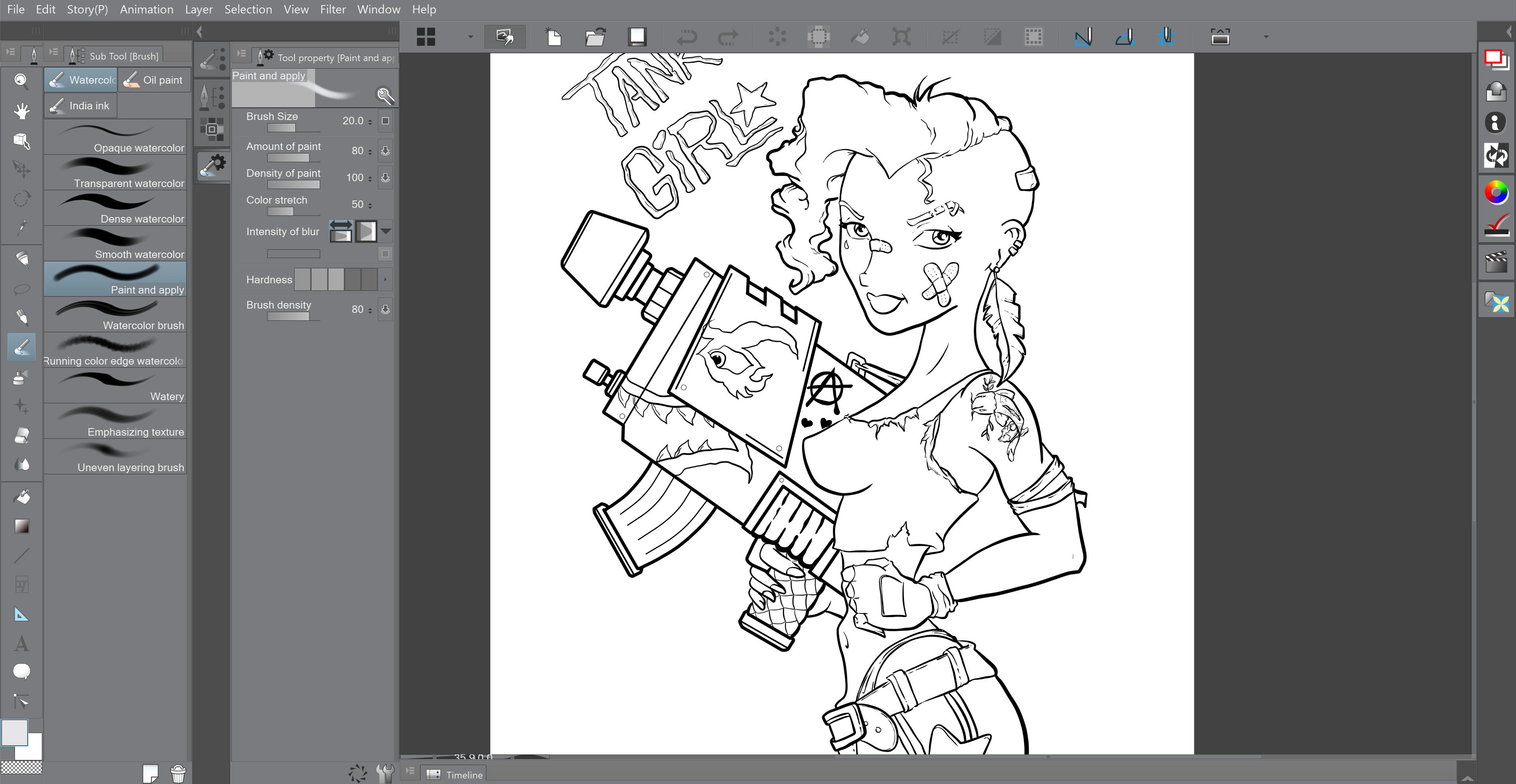
Task: Open Sub Tool panel menu
Action: tap(54, 52)
